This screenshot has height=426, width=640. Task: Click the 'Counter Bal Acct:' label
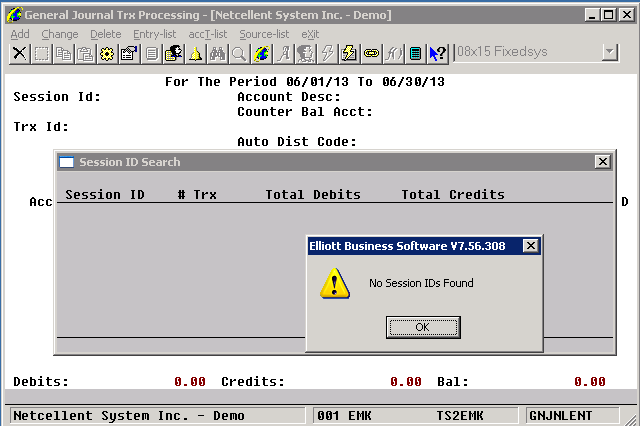(305, 112)
